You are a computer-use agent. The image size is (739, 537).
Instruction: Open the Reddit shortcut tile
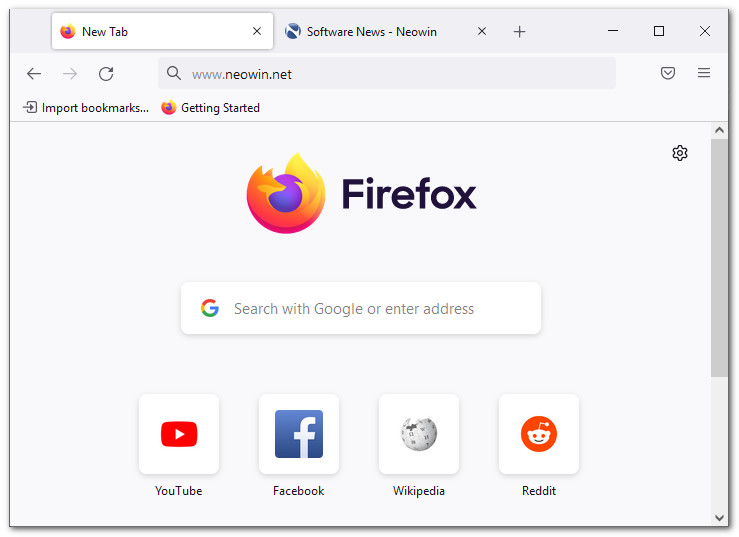539,434
